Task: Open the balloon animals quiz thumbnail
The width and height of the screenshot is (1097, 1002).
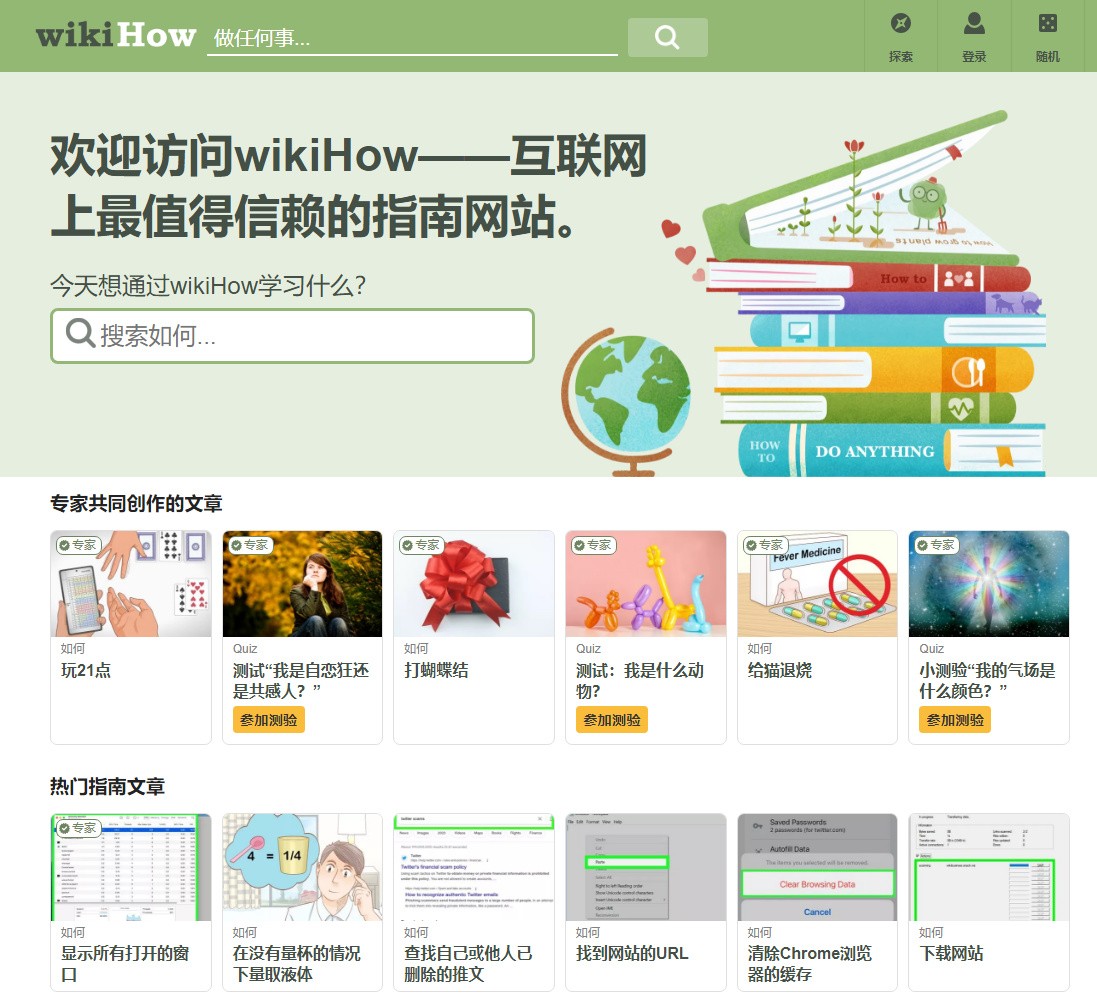Action: point(646,584)
